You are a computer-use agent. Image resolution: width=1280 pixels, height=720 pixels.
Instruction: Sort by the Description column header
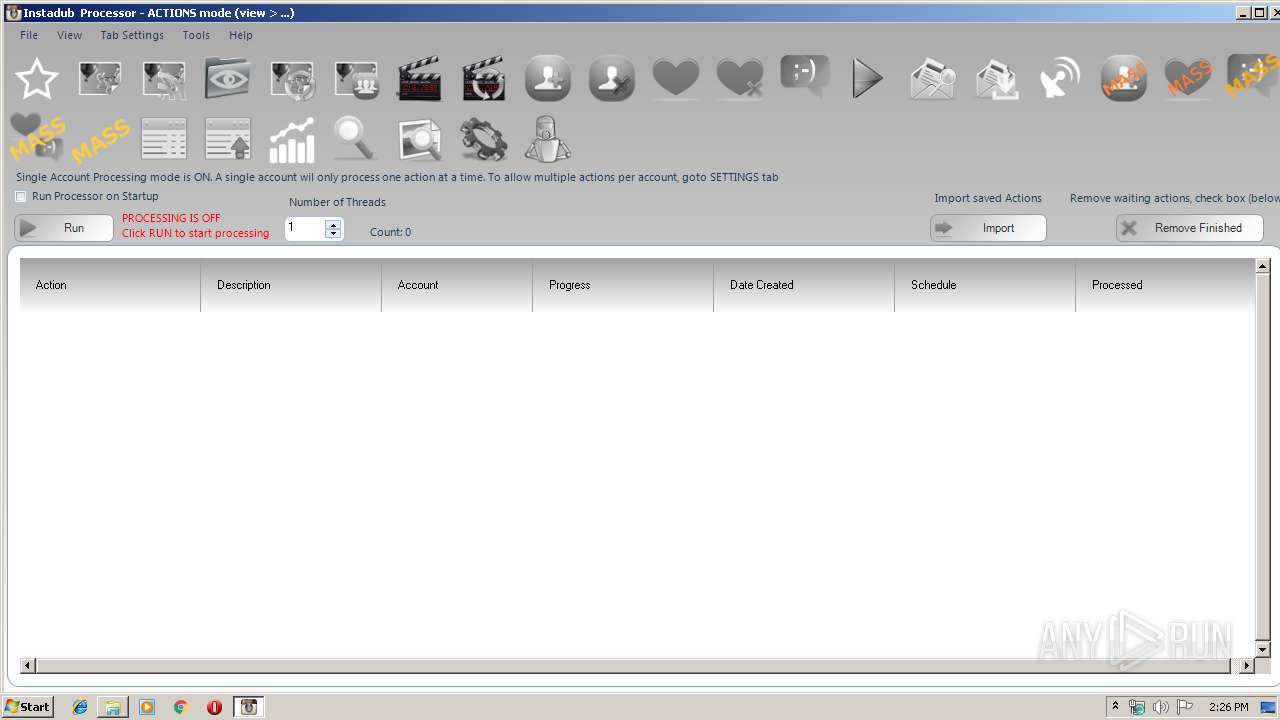[x=291, y=285]
